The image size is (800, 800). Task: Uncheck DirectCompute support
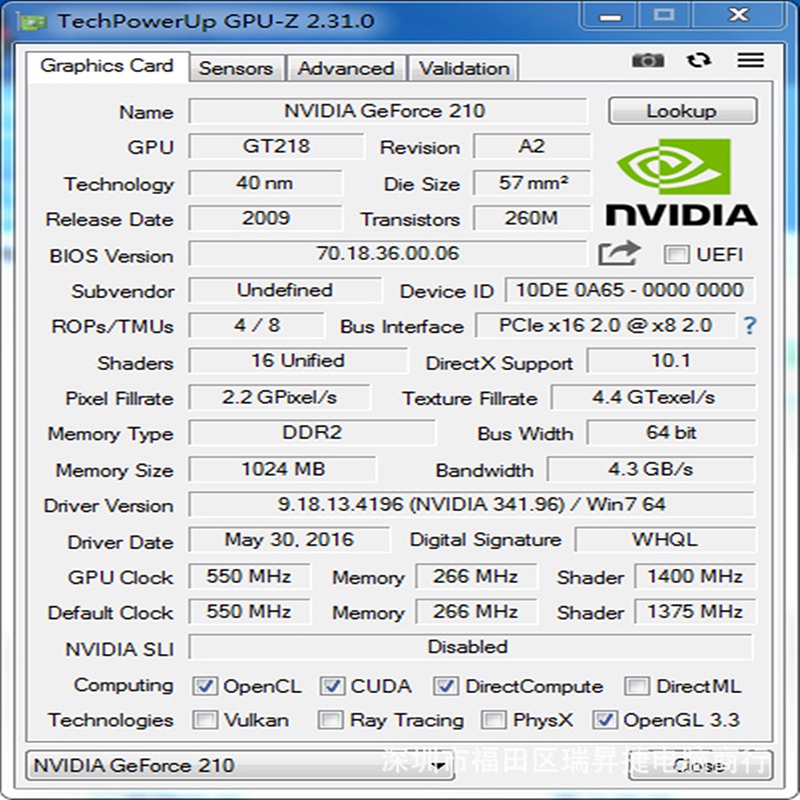(444, 686)
